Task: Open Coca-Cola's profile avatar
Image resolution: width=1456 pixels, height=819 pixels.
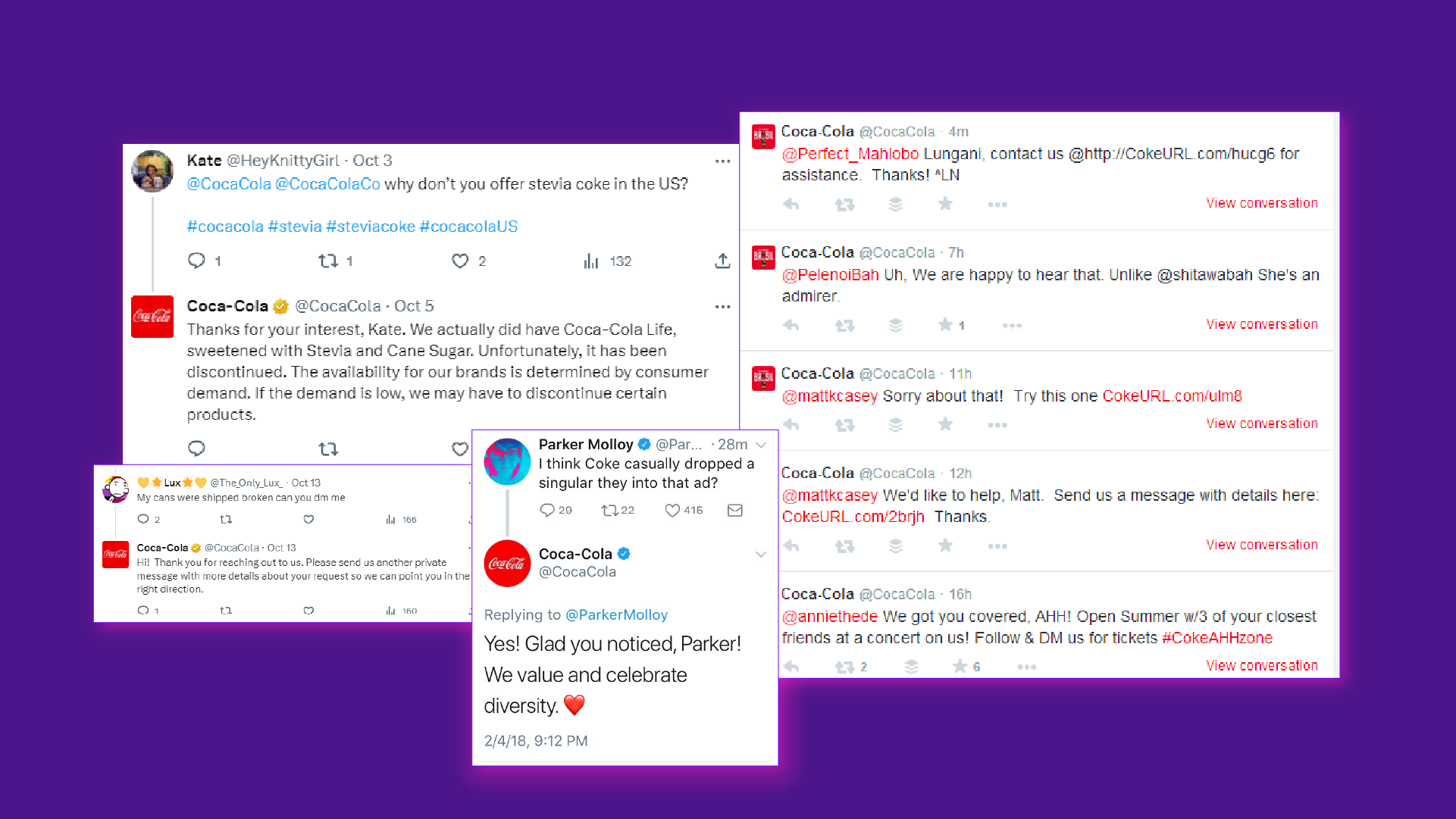Action: (x=507, y=563)
